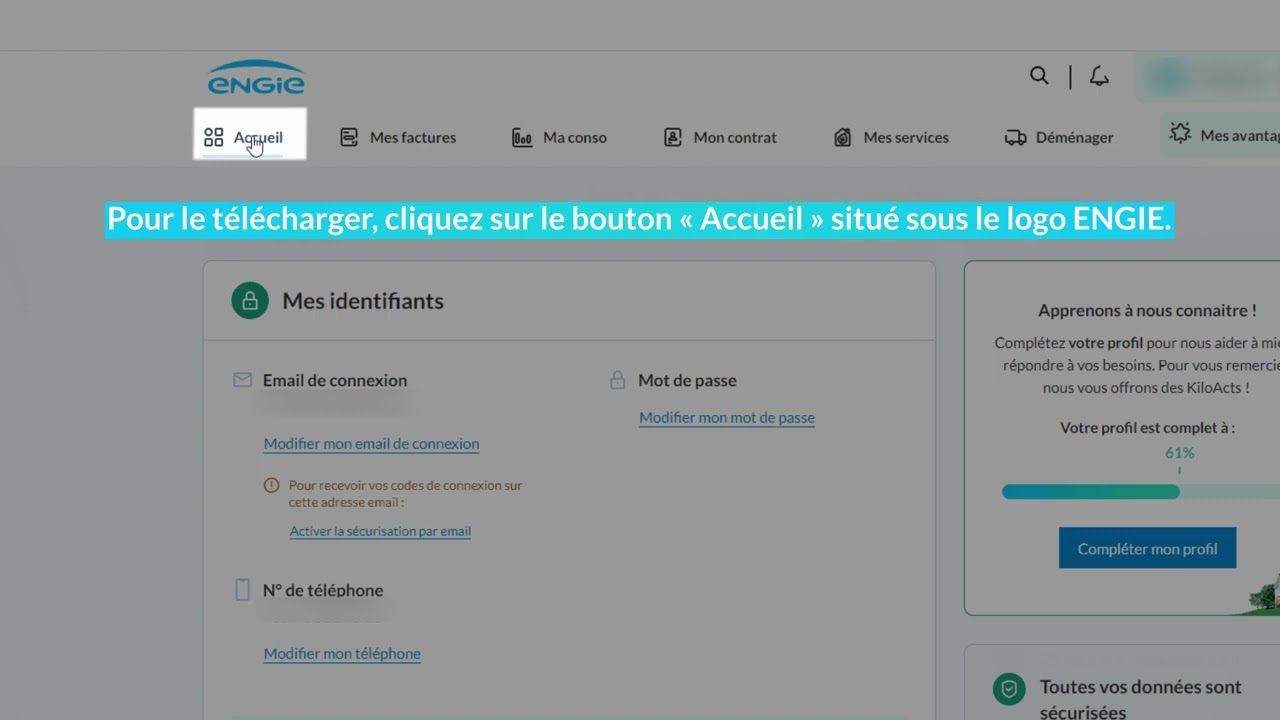1280x720 pixels.
Task: Click Modifier mon mot de passe link
Action: [x=727, y=418]
